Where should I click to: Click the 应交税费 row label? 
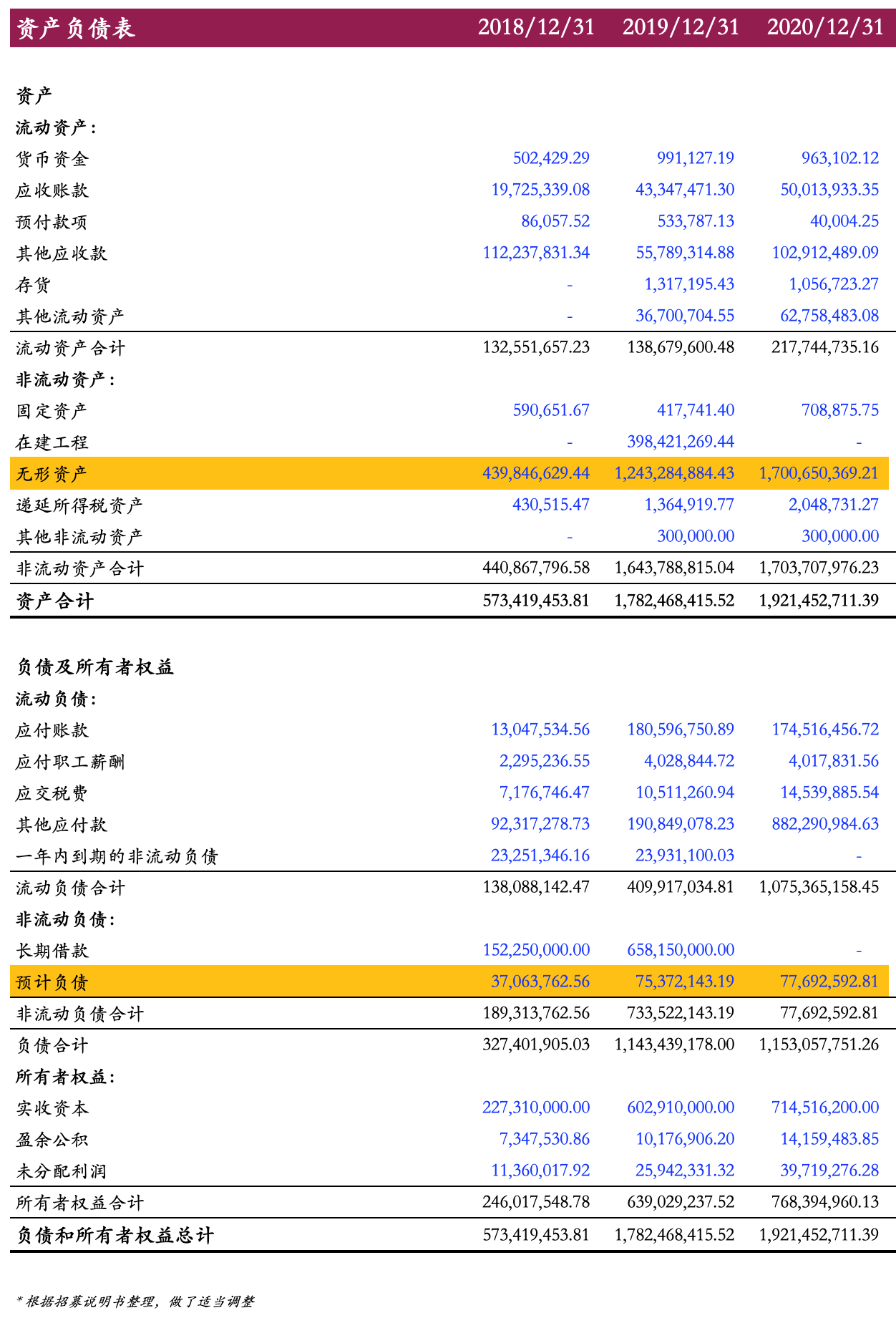[52, 793]
